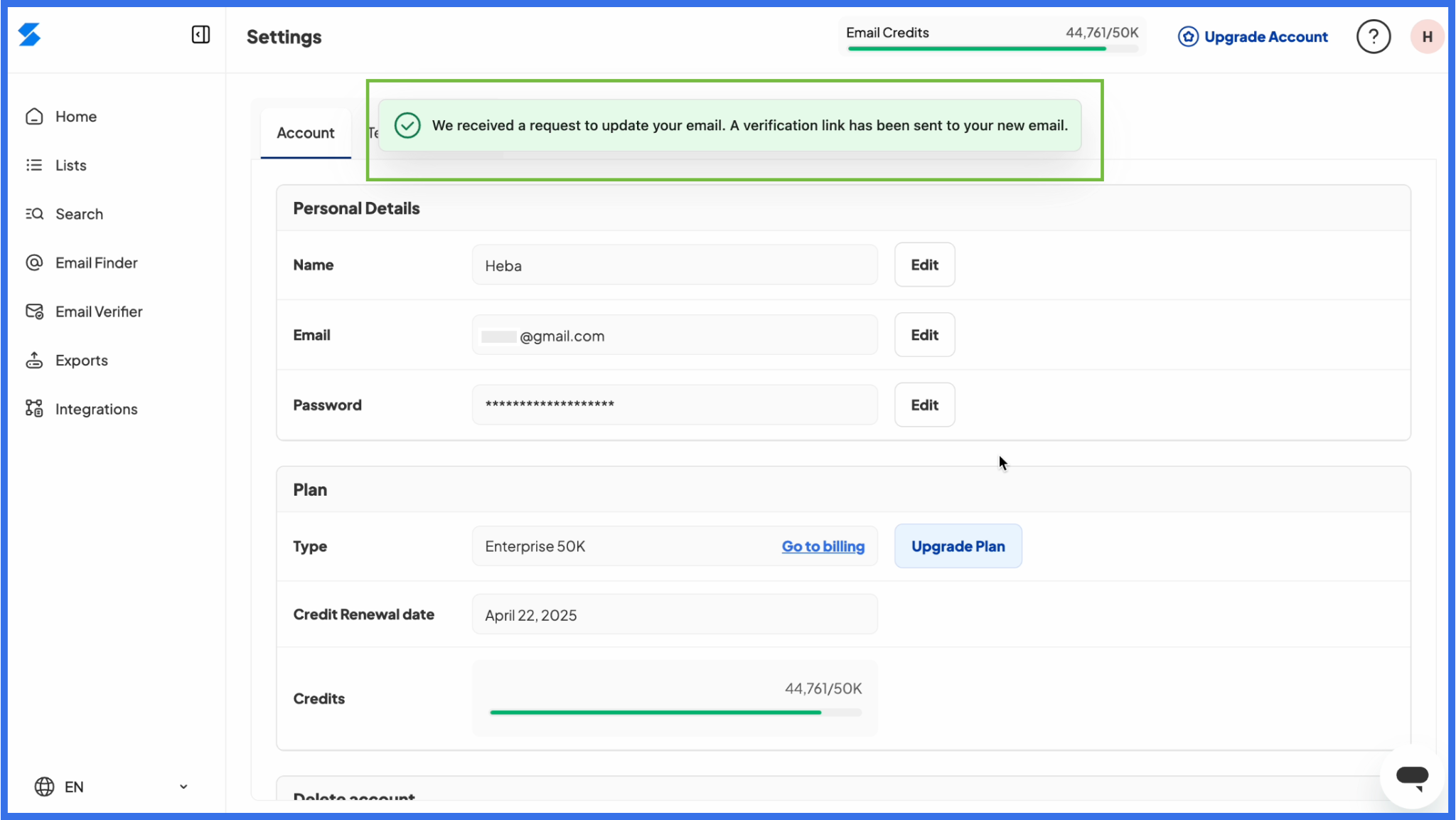
Task: Click the Upgrade Account star icon
Action: pyautogui.click(x=1188, y=37)
